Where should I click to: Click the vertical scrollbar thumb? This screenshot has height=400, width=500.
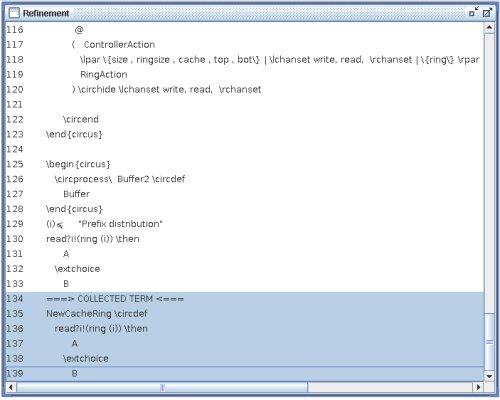click(x=489, y=342)
